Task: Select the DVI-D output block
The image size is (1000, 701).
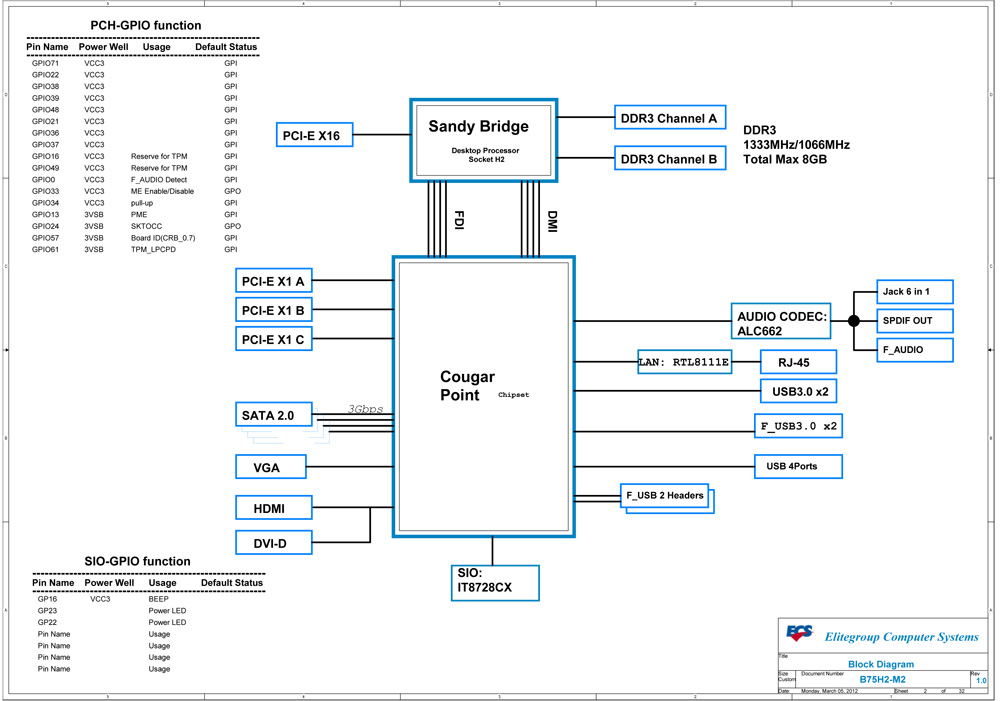Action: click(x=274, y=543)
